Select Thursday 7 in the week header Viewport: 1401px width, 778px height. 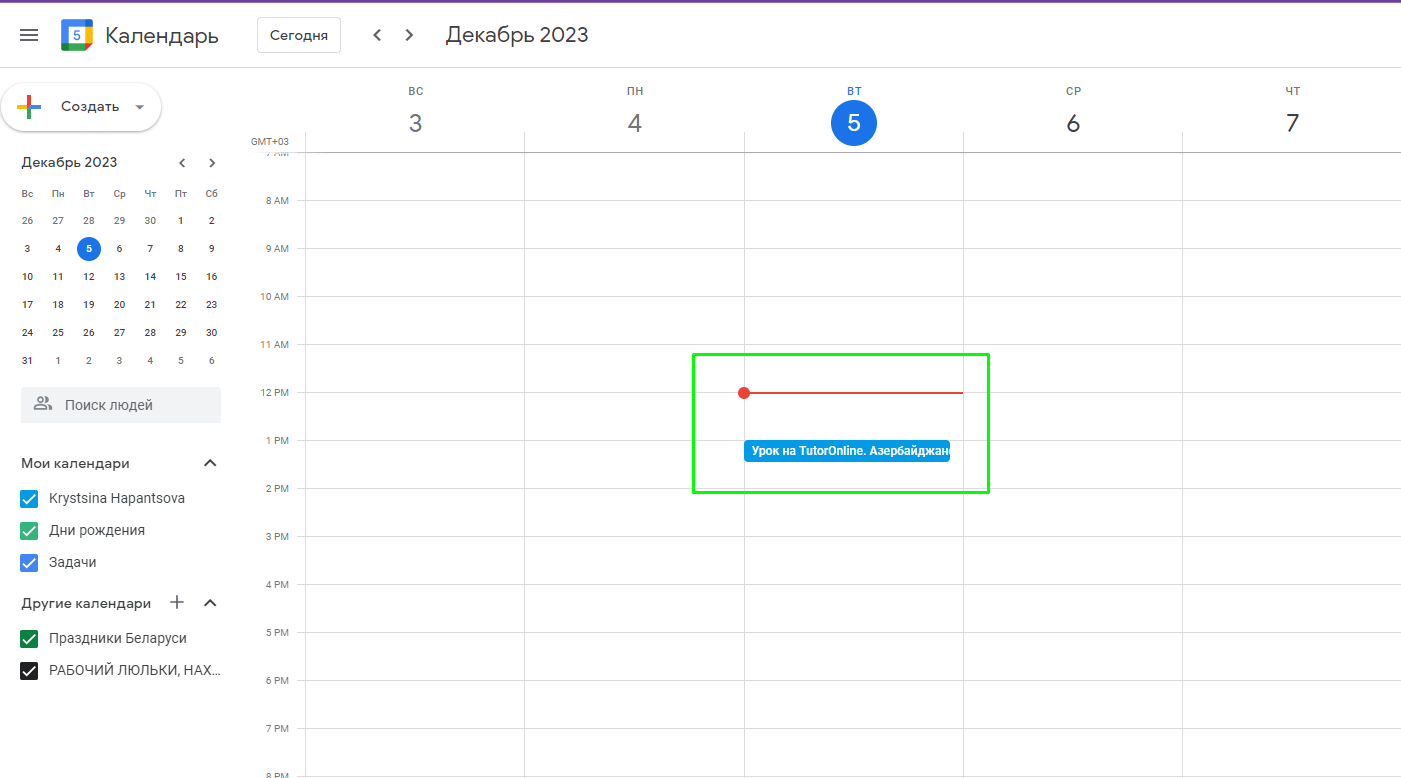(x=1292, y=123)
